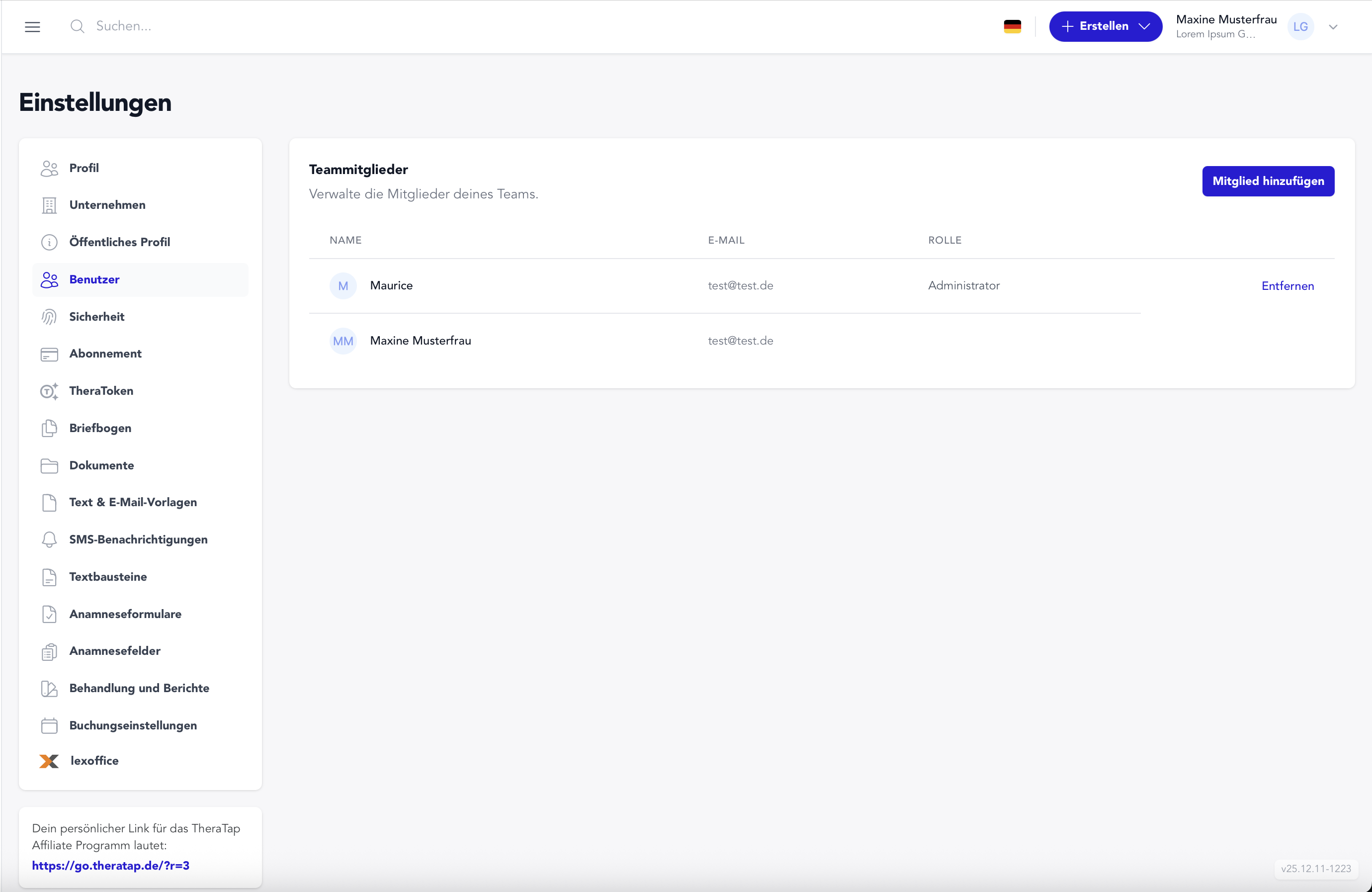Screen dimensions: 1372x892
Task: Click the hamburger menu icon
Action: pos(33,26)
